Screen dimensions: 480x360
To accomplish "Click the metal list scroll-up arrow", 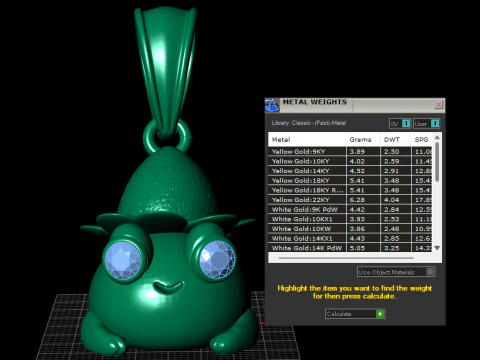I will pyautogui.click(x=437, y=138).
